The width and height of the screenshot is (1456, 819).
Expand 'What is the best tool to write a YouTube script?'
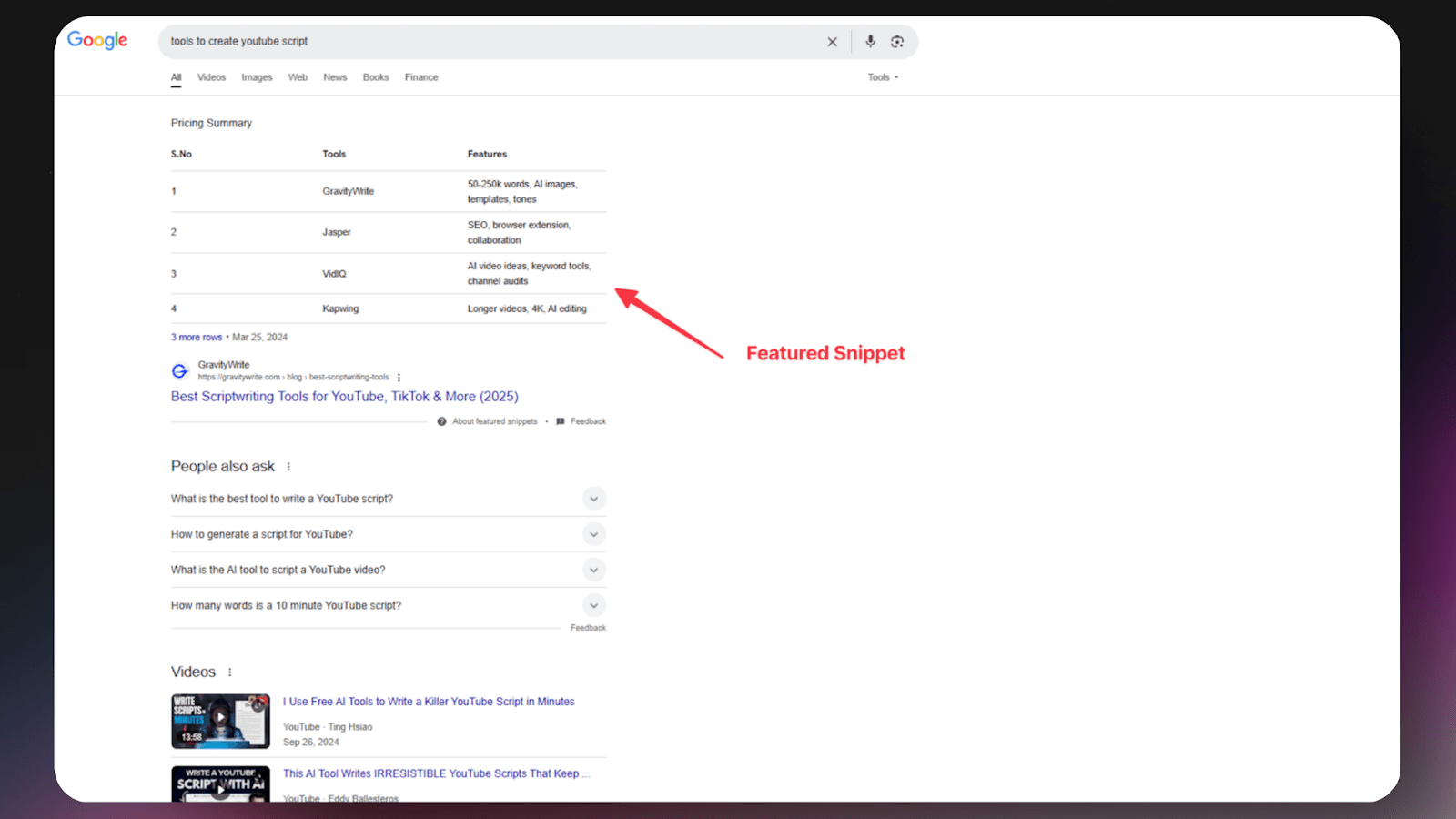point(389,499)
